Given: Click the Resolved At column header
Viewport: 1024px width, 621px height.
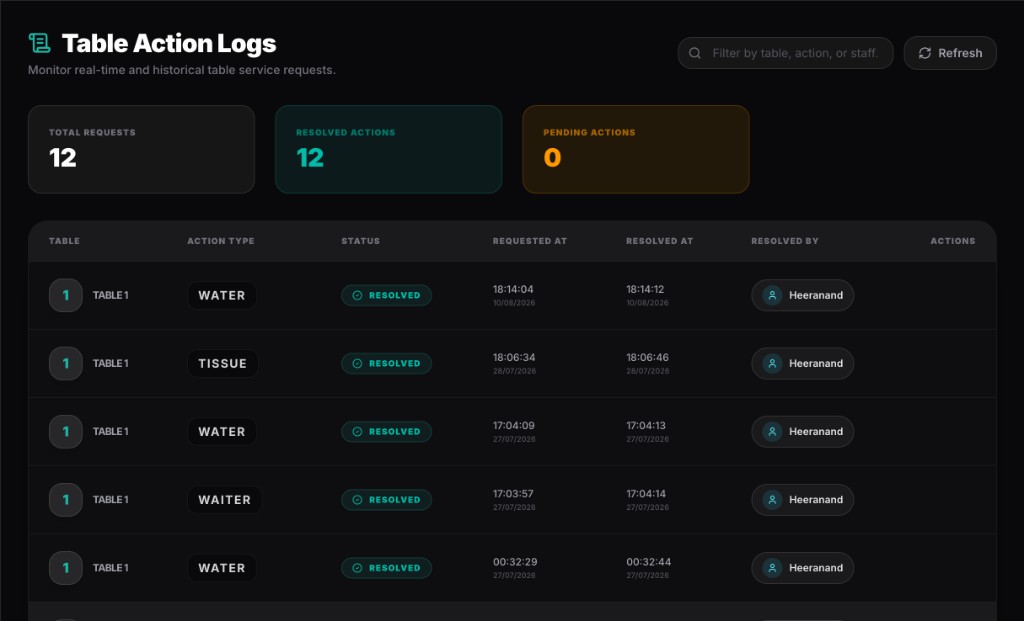Looking at the screenshot, I should (x=660, y=241).
